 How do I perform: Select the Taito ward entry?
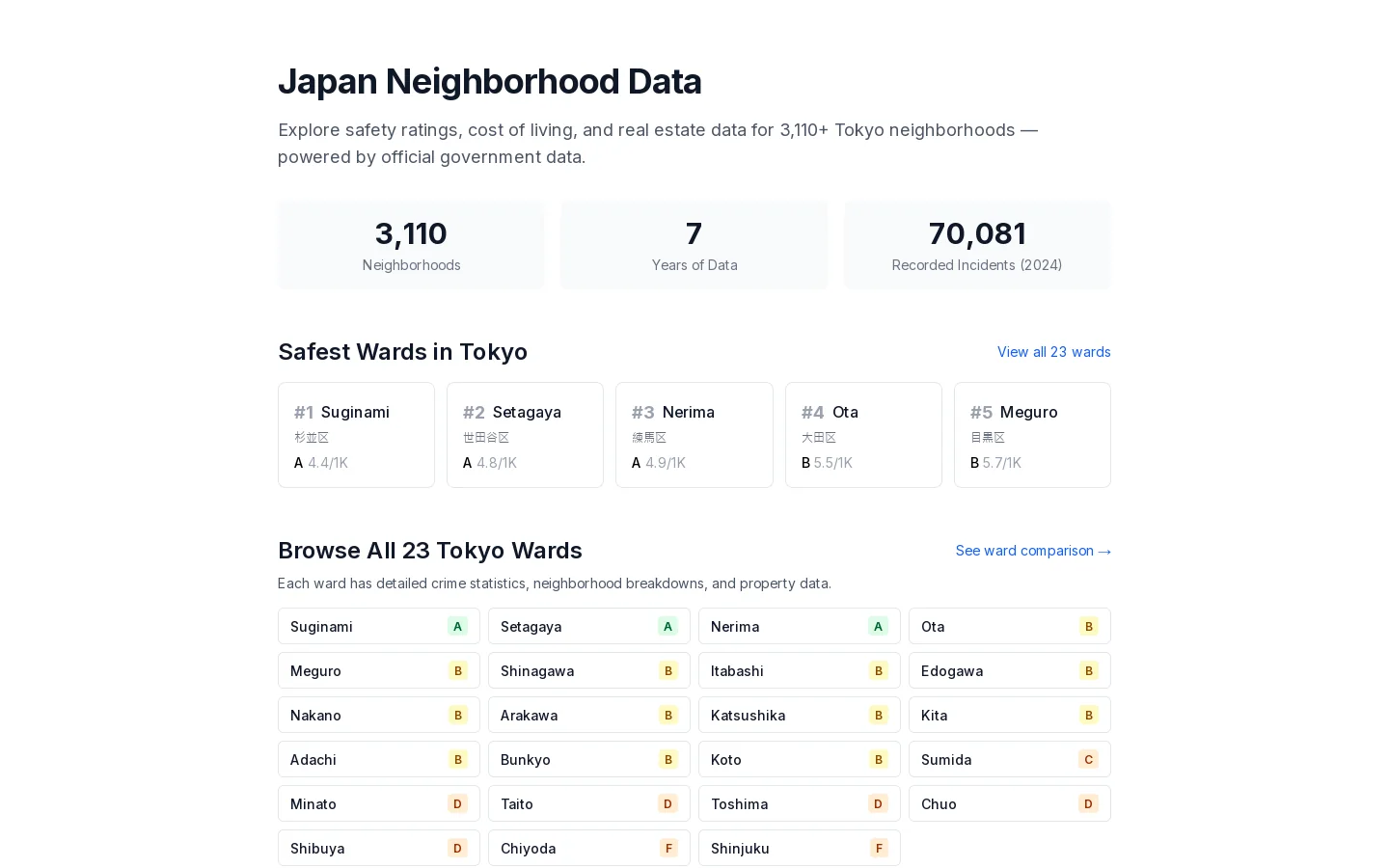click(589, 803)
